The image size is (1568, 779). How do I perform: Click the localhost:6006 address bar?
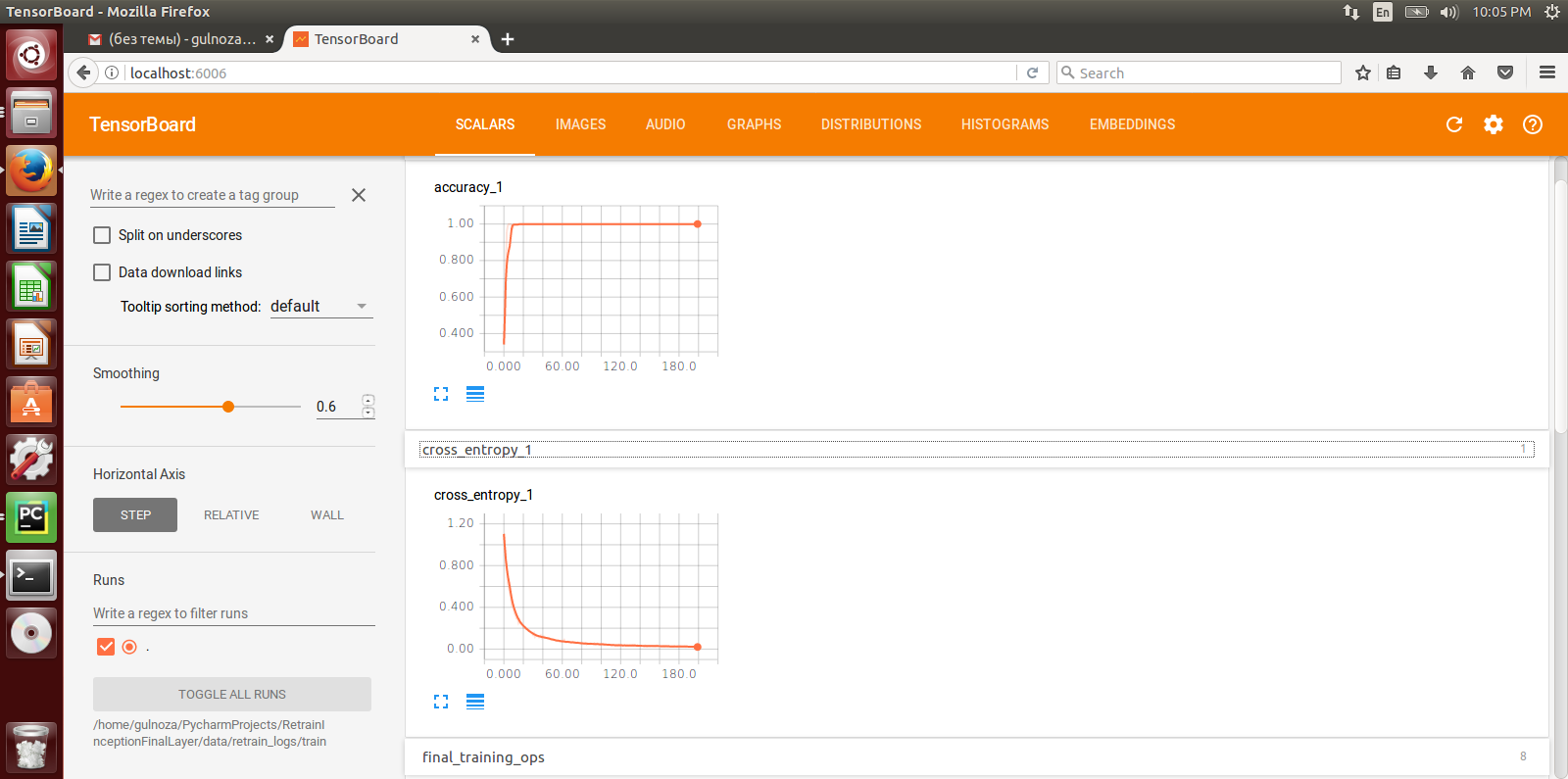[568, 73]
